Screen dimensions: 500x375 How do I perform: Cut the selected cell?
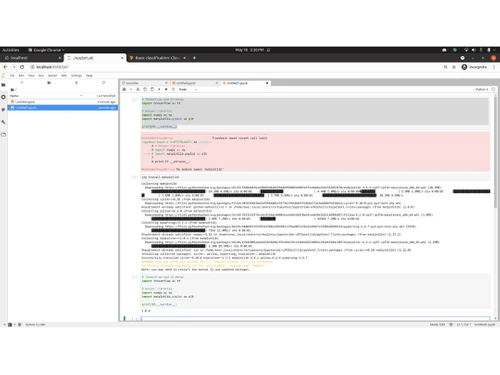(138, 89)
